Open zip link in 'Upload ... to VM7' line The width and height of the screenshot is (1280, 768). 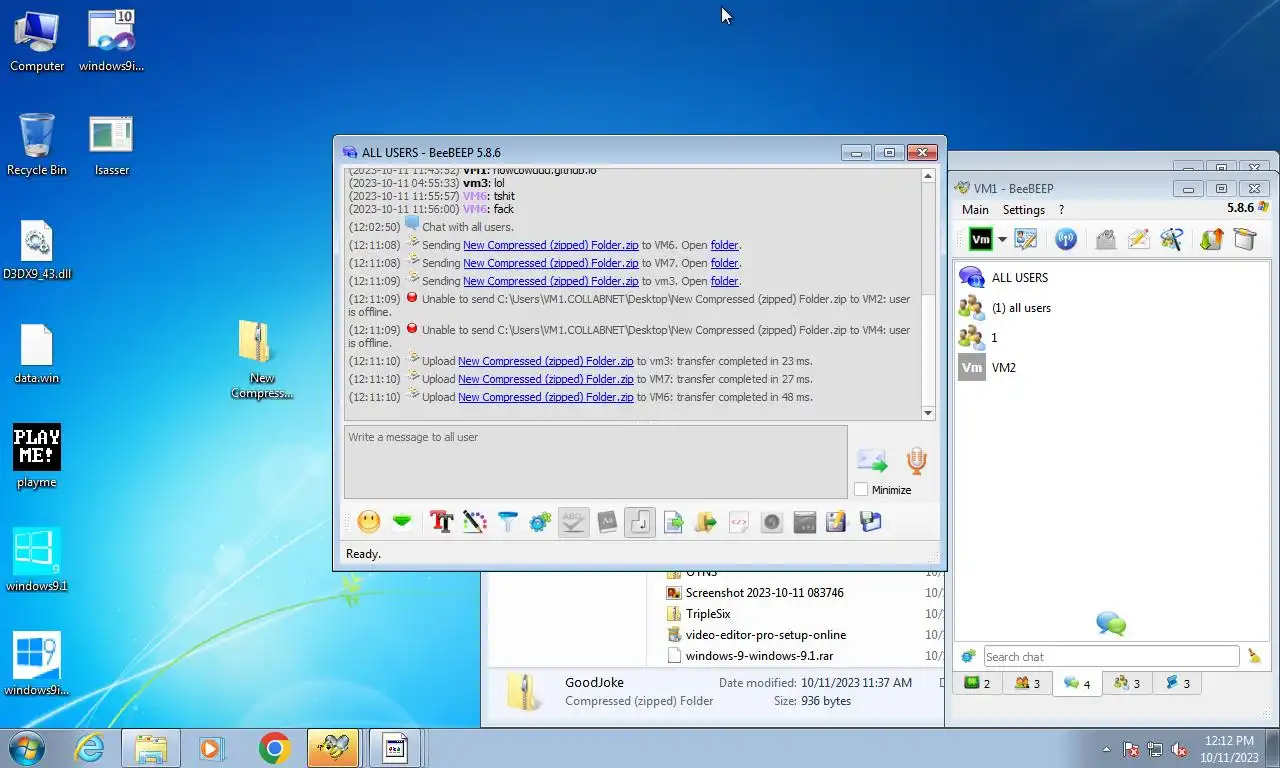(x=545, y=379)
